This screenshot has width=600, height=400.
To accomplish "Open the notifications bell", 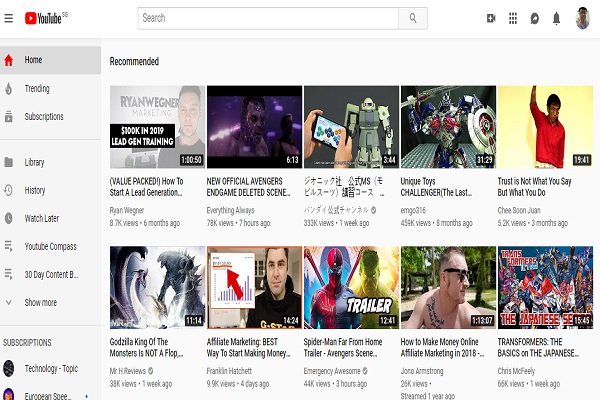I will click(x=556, y=18).
